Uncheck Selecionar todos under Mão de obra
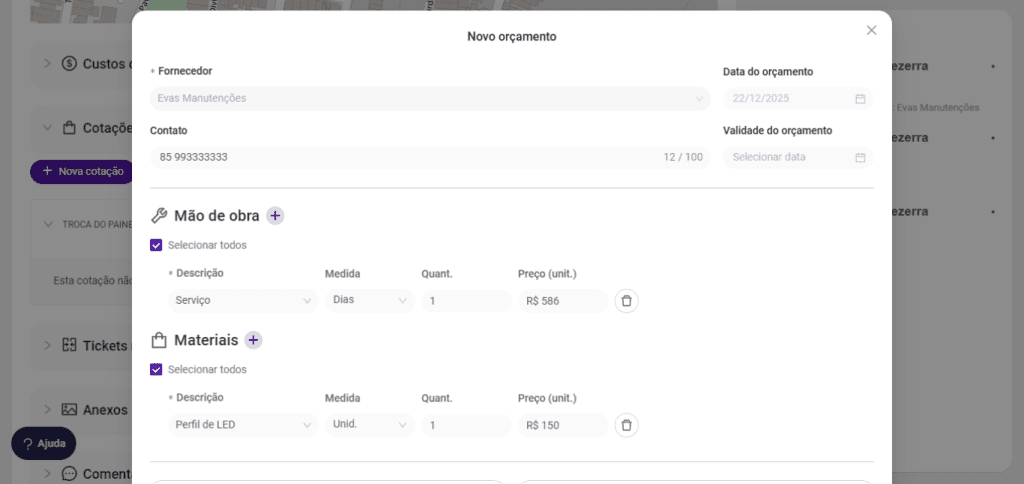1024x484 pixels. (156, 245)
